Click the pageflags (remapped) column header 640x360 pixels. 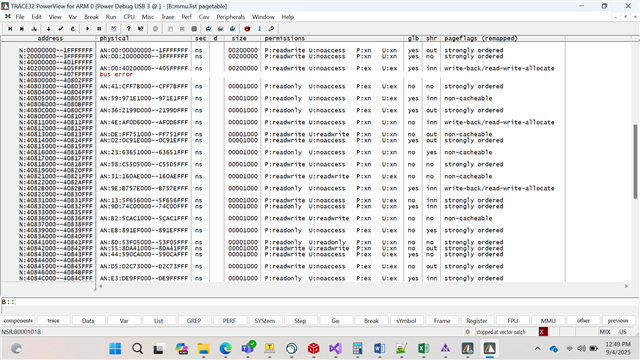(x=481, y=38)
